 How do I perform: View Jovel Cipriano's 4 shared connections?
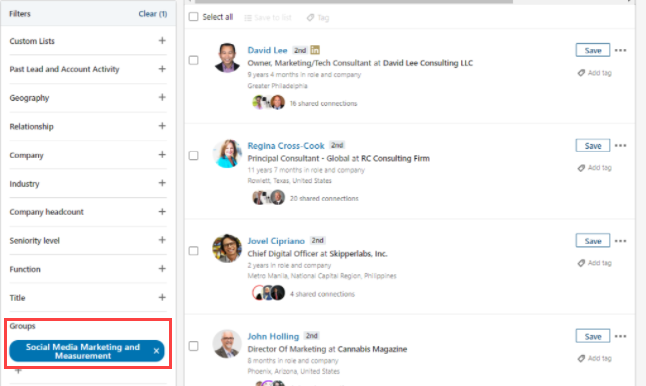(322, 294)
